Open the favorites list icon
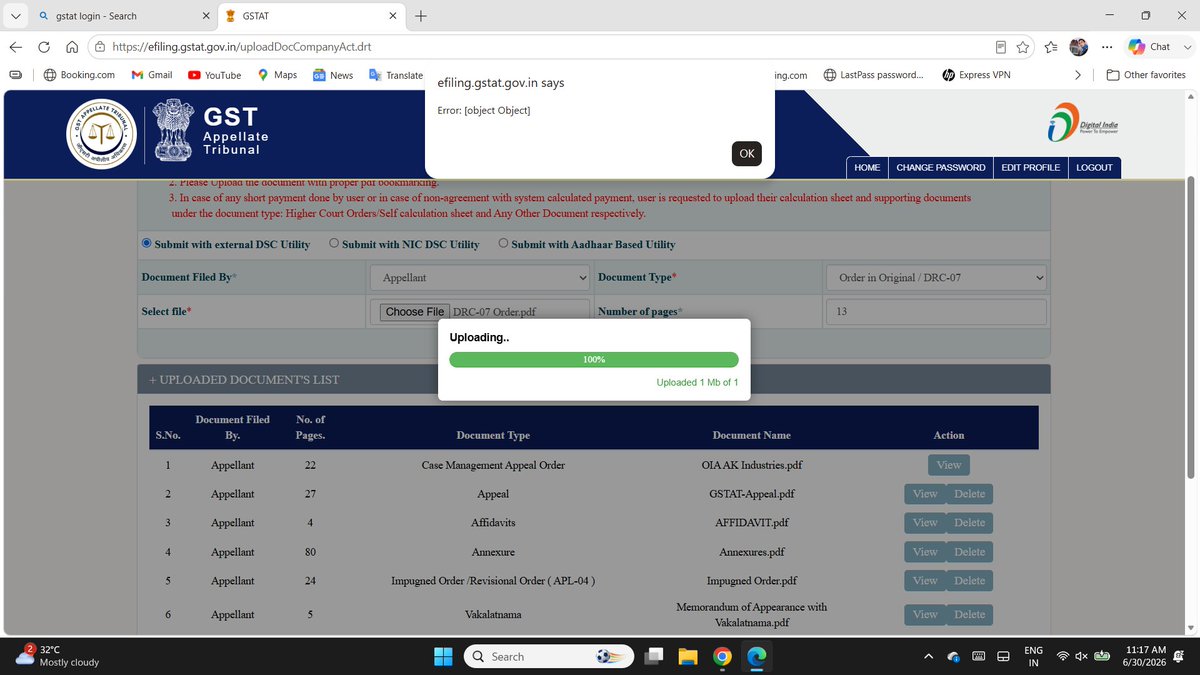The image size is (1200, 675). click(1051, 46)
